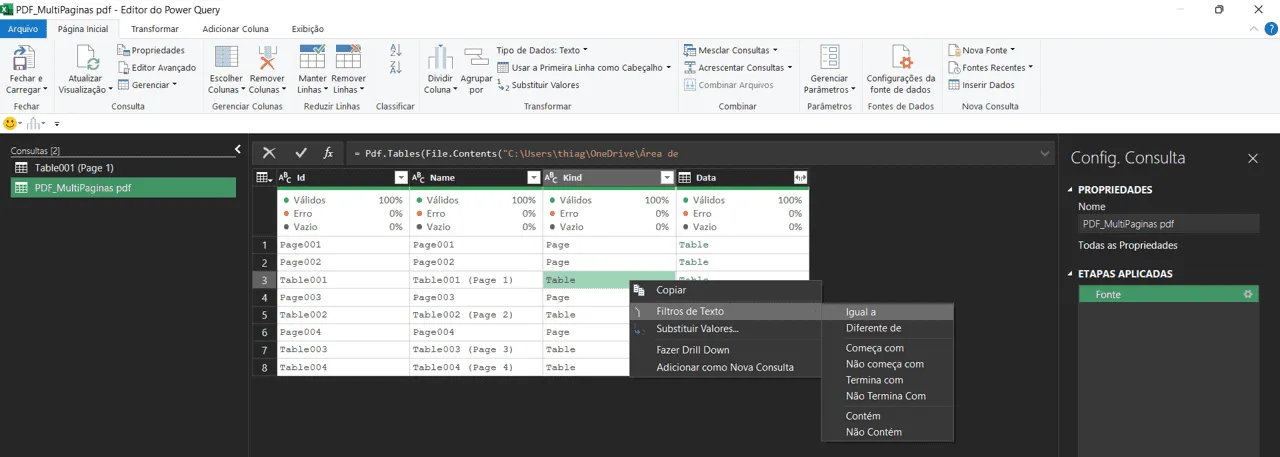Click the Combinar Arquivos icon
The height and width of the screenshot is (457, 1280).
coord(690,85)
